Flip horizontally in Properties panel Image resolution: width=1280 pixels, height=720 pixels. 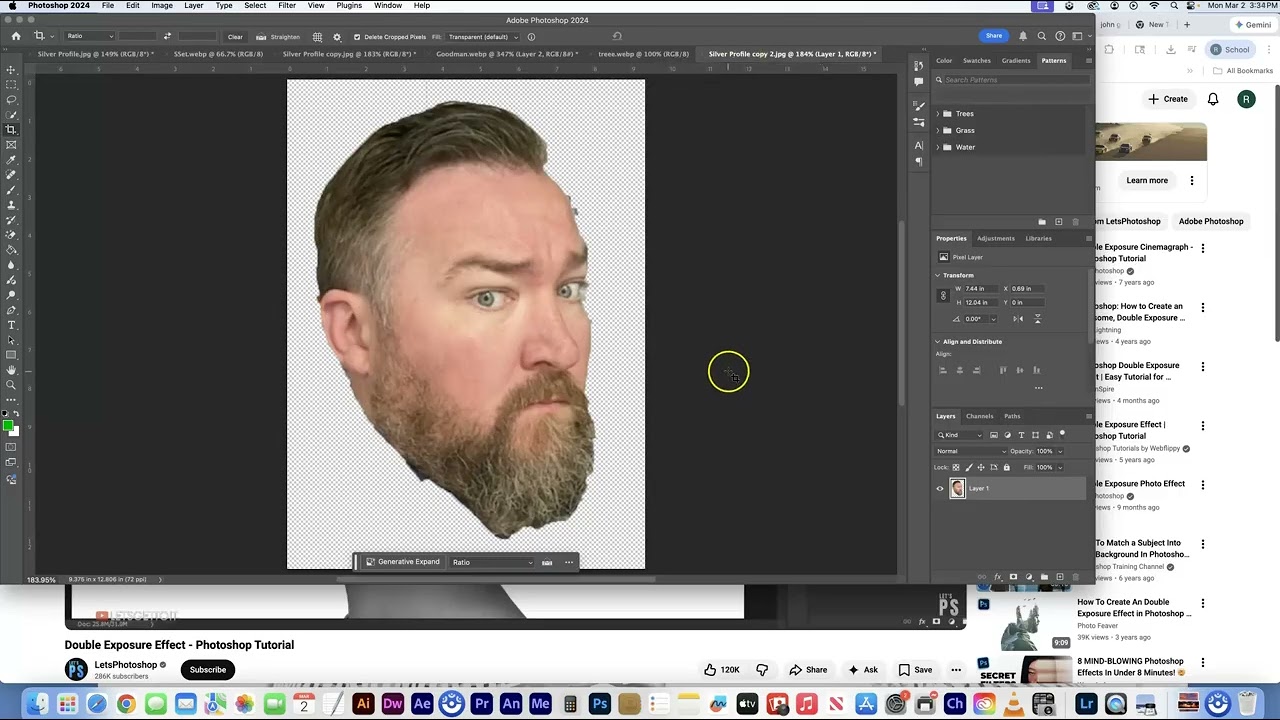1017,319
